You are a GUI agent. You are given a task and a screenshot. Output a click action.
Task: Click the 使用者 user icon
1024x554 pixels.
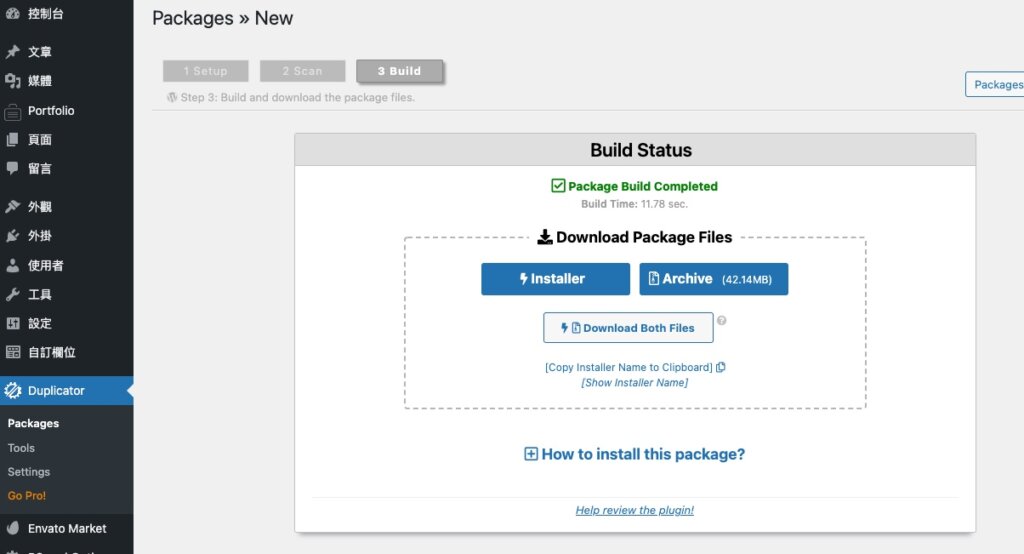click(x=12, y=265)
